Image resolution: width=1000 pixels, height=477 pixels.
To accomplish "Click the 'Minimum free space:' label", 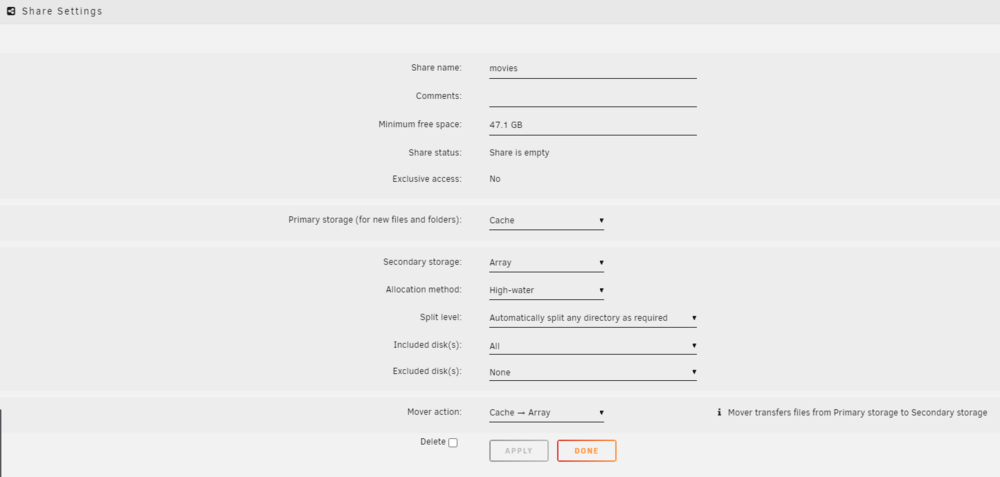I will point(420,125).
